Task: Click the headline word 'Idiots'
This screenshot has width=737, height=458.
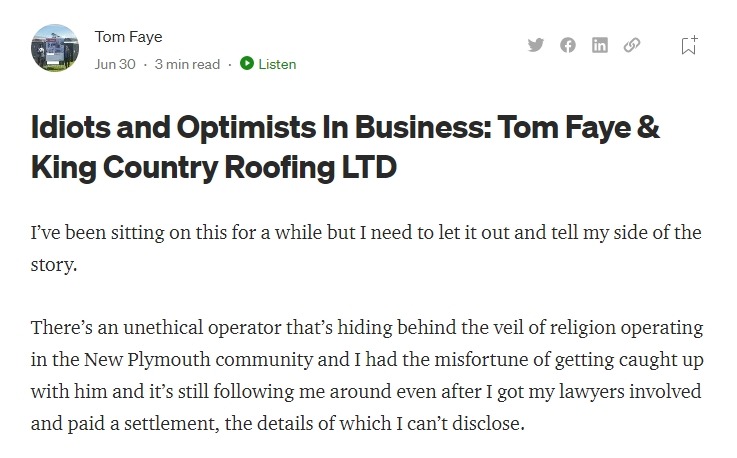Action: [71, 127]
